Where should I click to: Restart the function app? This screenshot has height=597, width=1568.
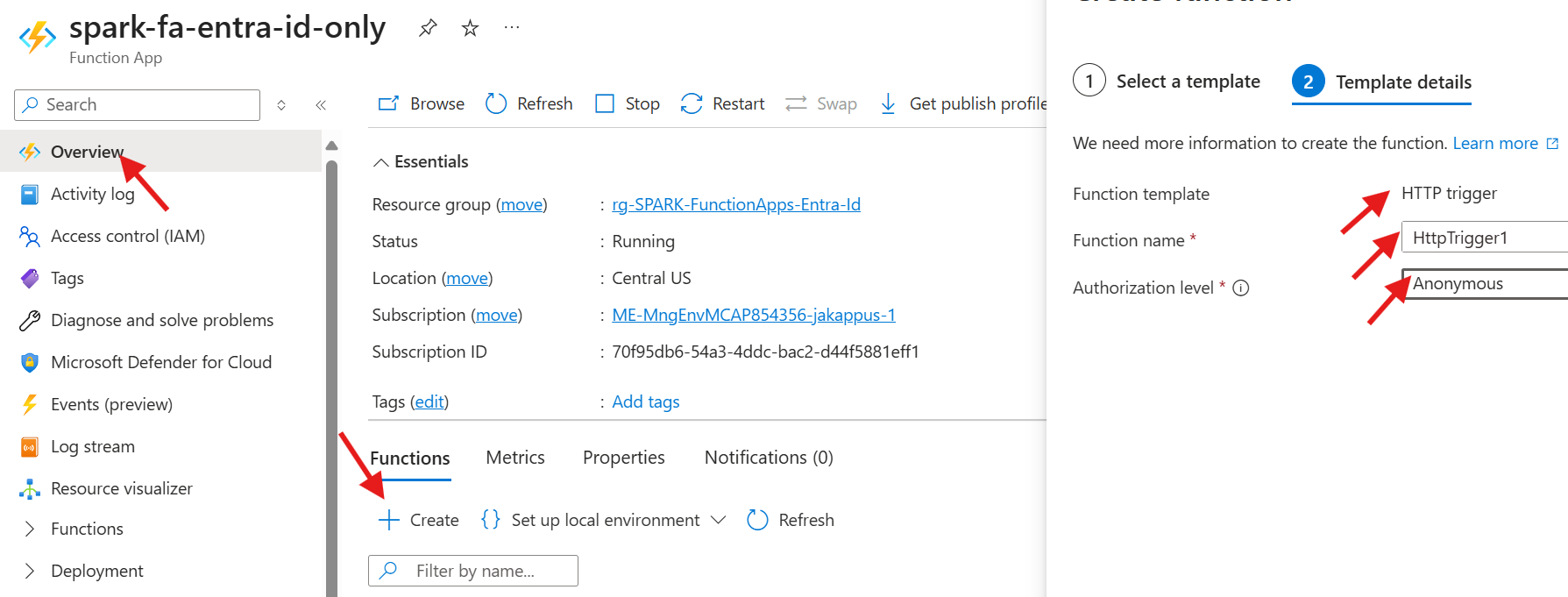tap(723, 104)
